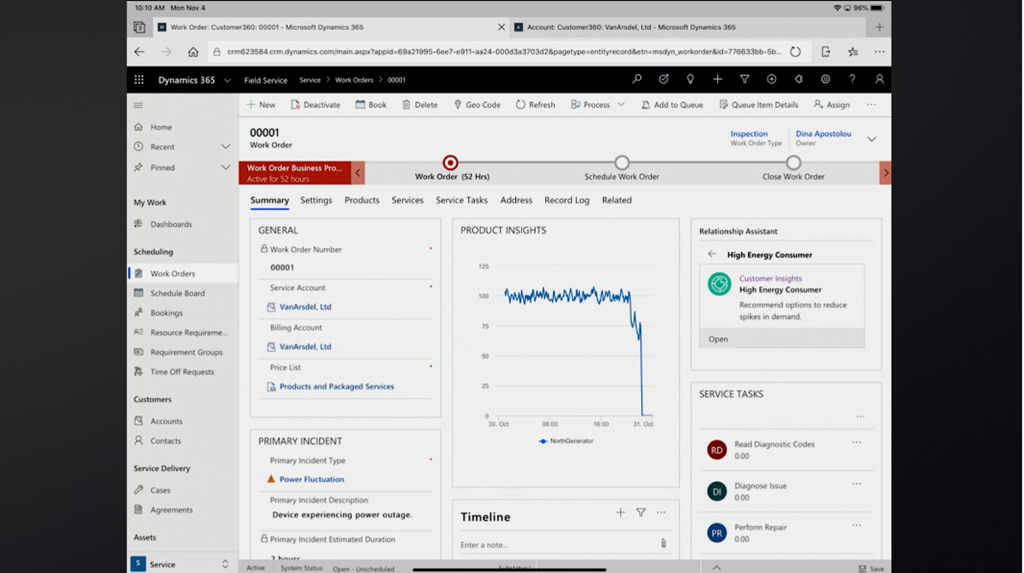Add a timeline entry with the plus icon
Screen dimensions: 1024x573
coord(620,513)
